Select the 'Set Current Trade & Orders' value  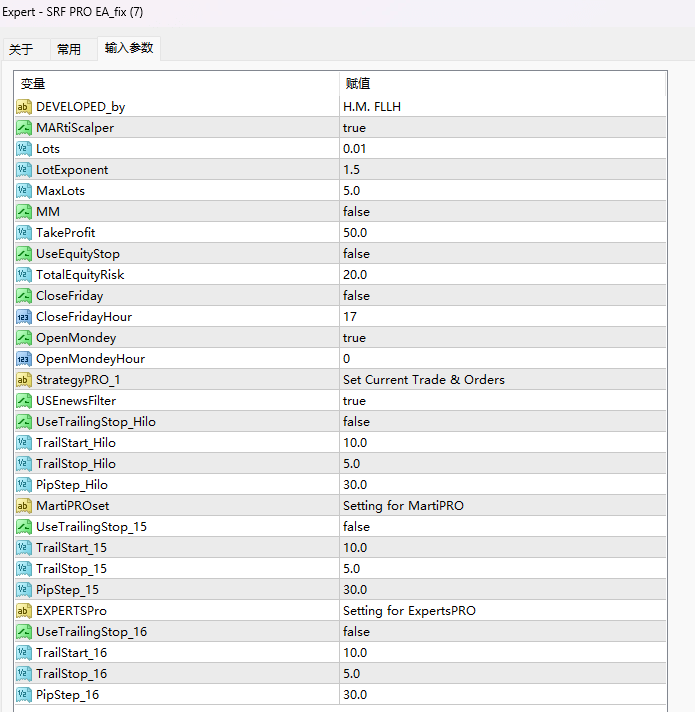click(503, 380)
